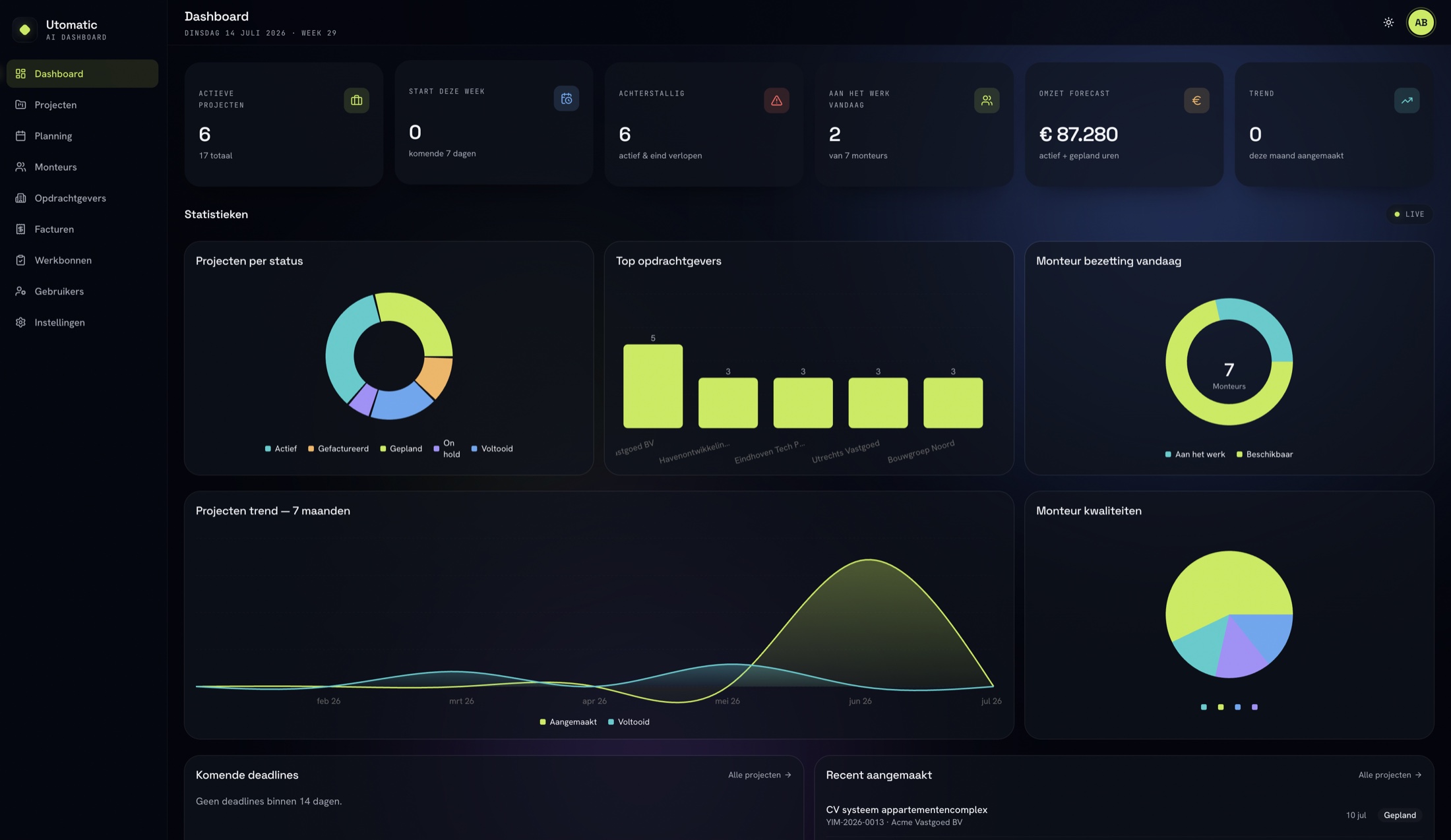Screen dimensions: 1451x840
Task: Click the Opdrachtgevers building icon
Action: (20, 198)
